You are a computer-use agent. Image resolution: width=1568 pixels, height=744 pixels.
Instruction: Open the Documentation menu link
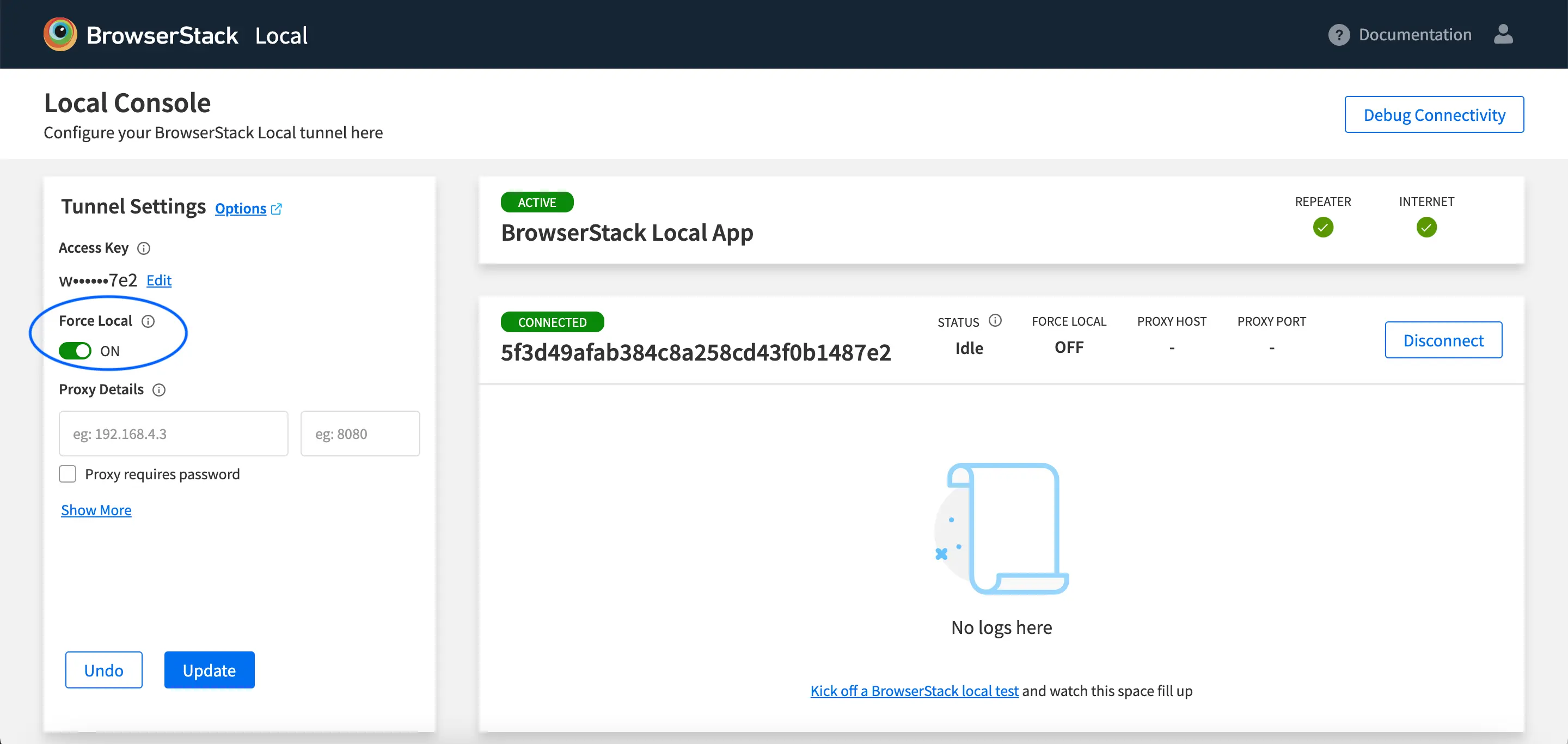[1414, 35]
